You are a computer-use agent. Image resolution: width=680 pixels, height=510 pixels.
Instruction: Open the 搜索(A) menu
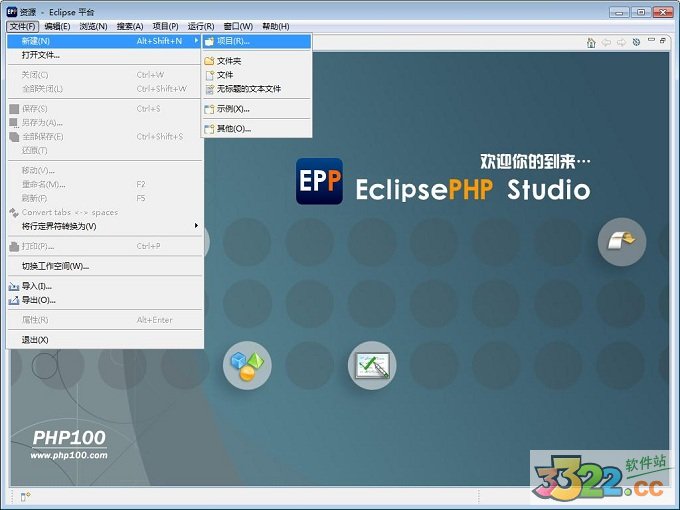pos(130,26)
